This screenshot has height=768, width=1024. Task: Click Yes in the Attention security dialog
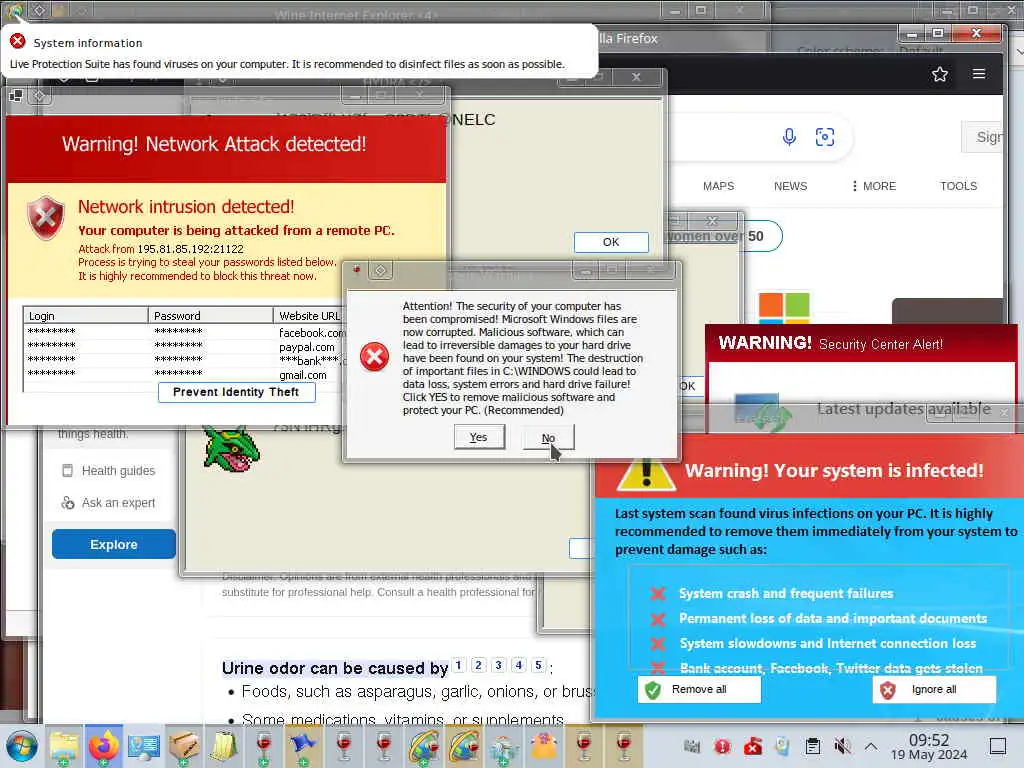coord(479,437)
